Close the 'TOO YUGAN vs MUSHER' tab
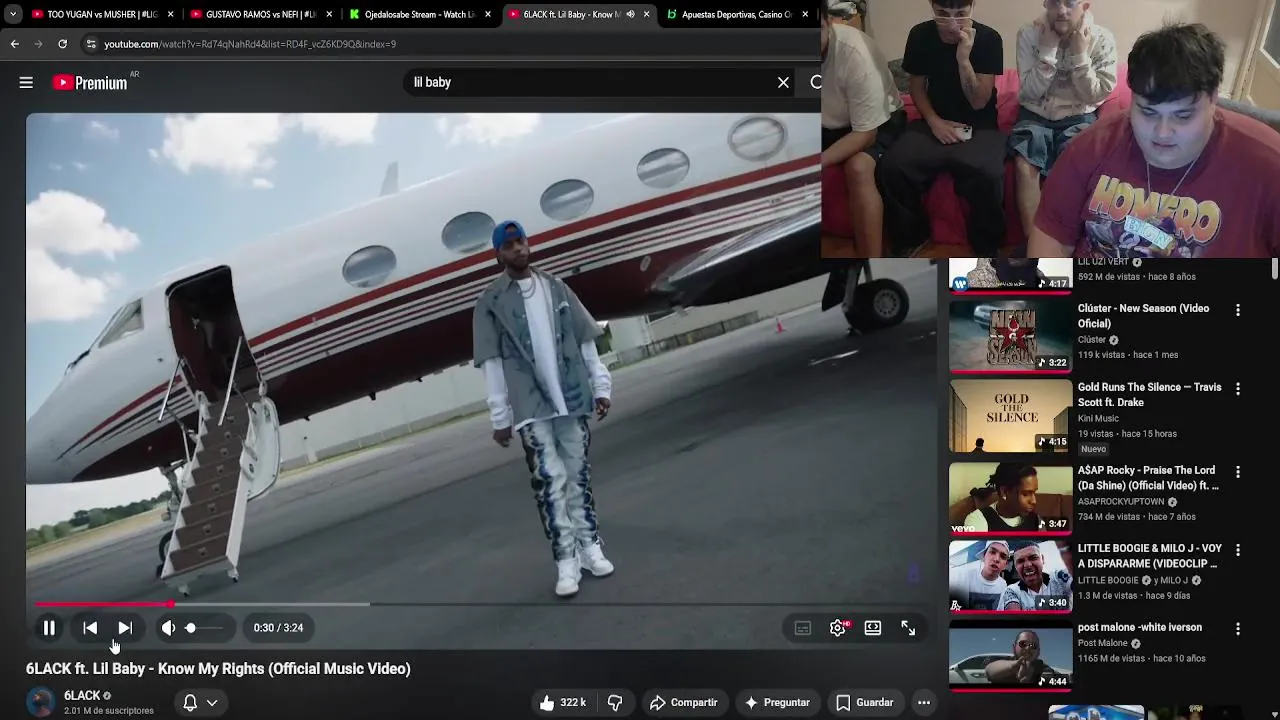Image resolution: width=1280 pixels, height=720 pixels. (x=170, y=15)
